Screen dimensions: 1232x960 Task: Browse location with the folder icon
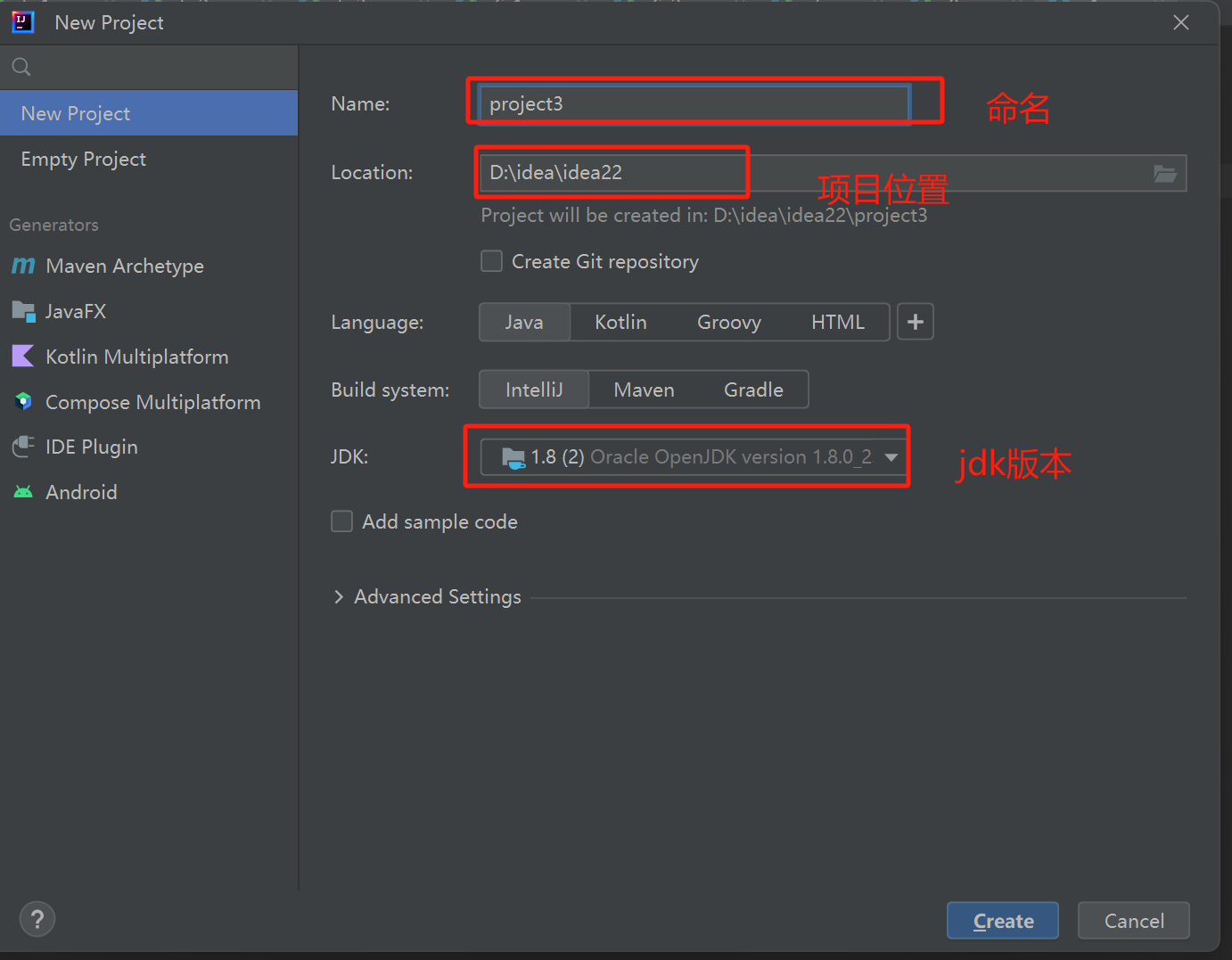(x=1165, y=173)
